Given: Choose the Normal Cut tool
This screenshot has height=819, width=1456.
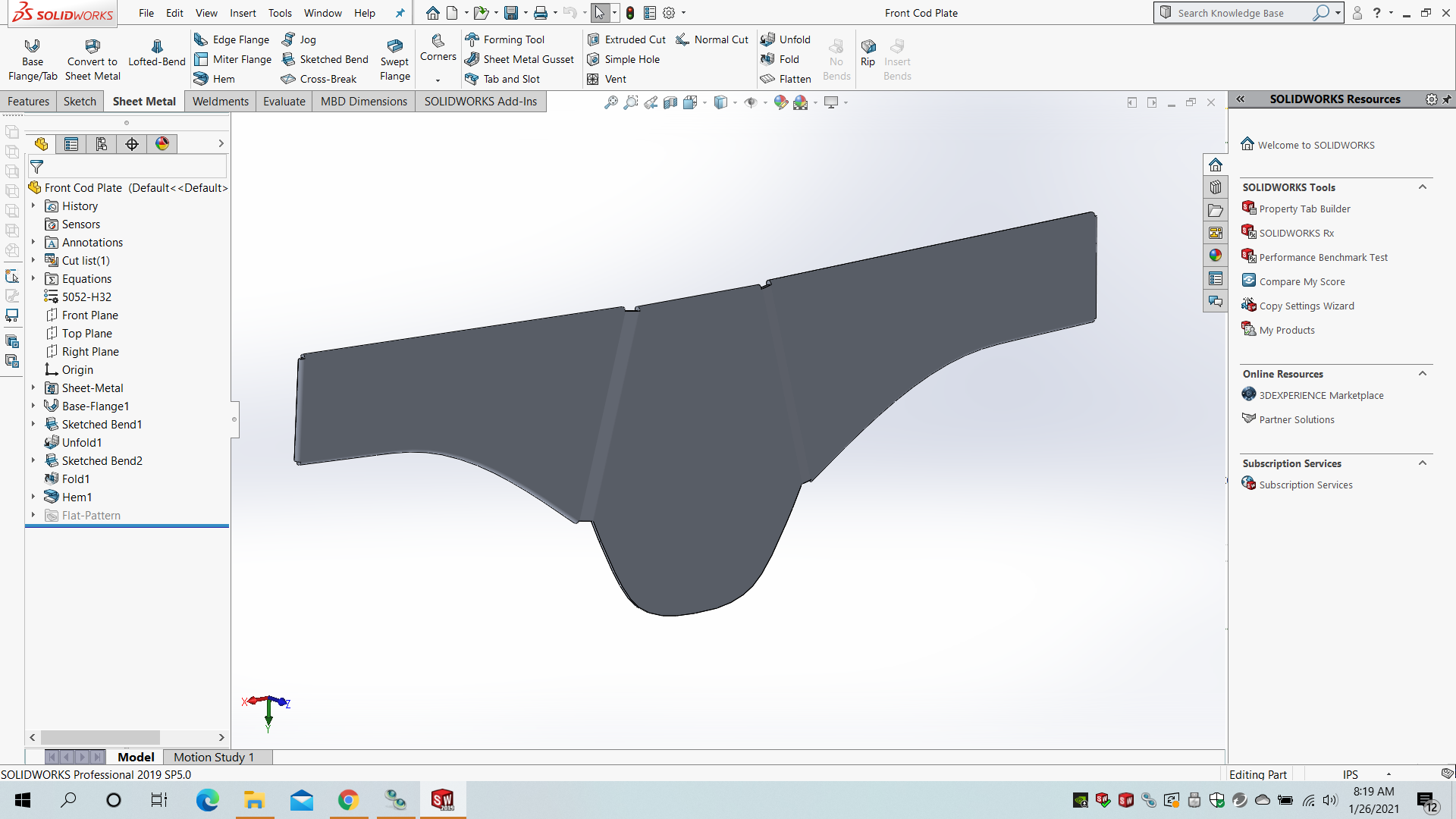Looking at the screenshot, I should point(712,39).
